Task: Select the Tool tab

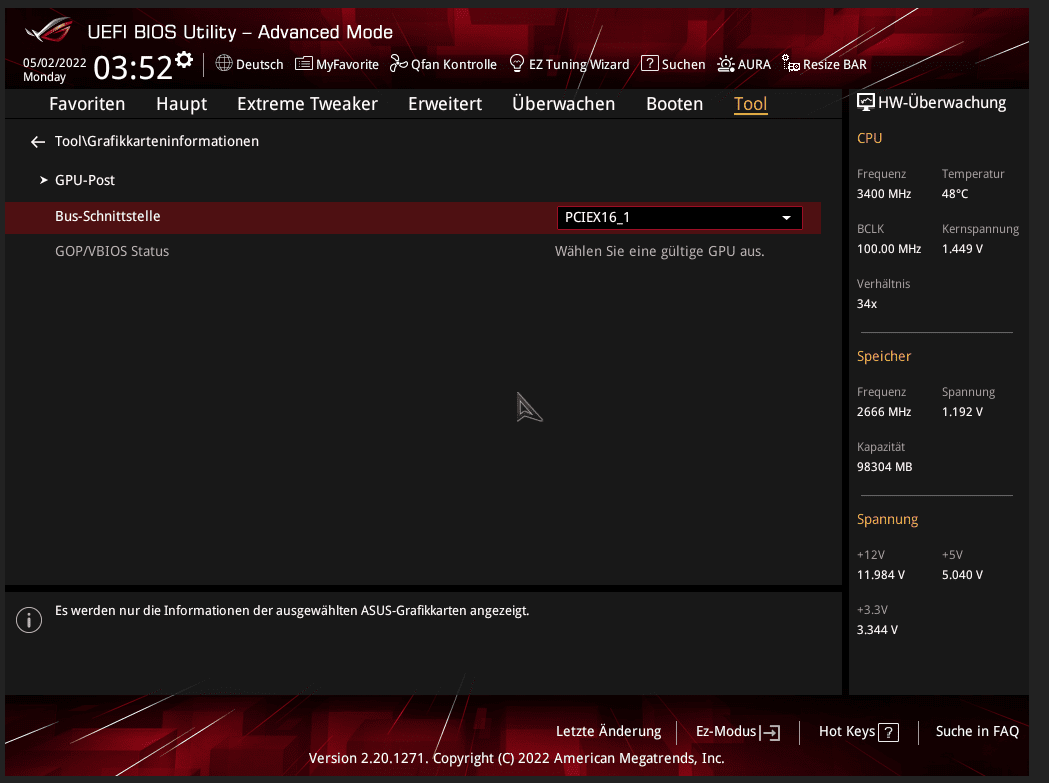Action: coord(751,104)
